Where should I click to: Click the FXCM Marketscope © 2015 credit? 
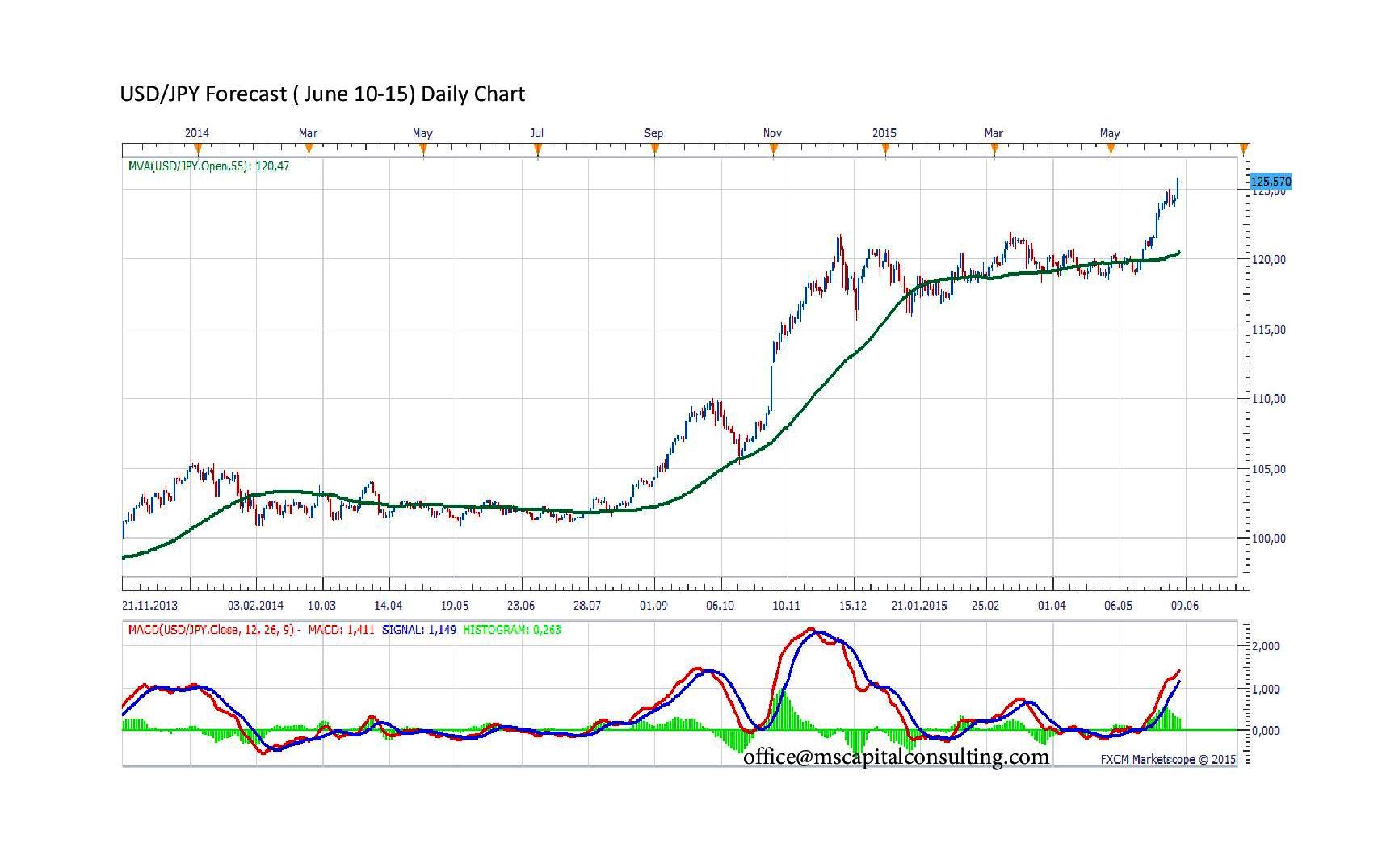click(1169, 759)
